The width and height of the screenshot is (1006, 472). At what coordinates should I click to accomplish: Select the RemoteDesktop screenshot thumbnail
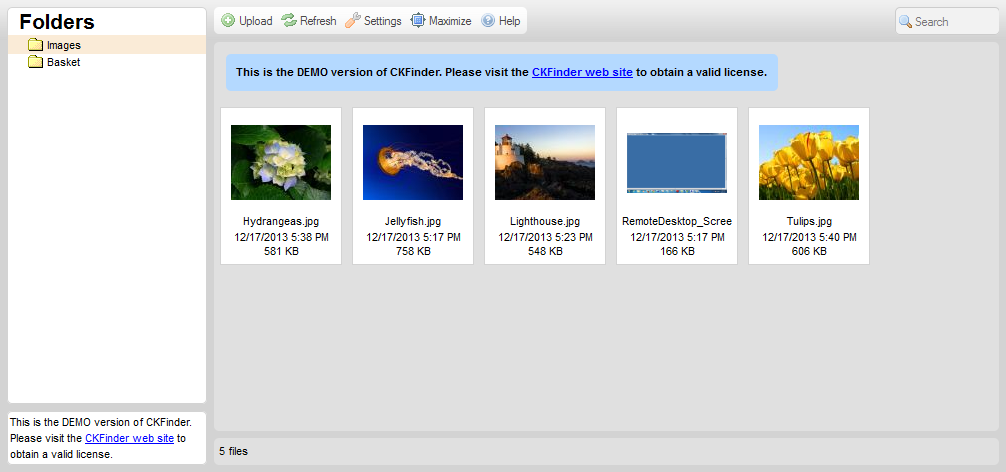pos(677,162)
